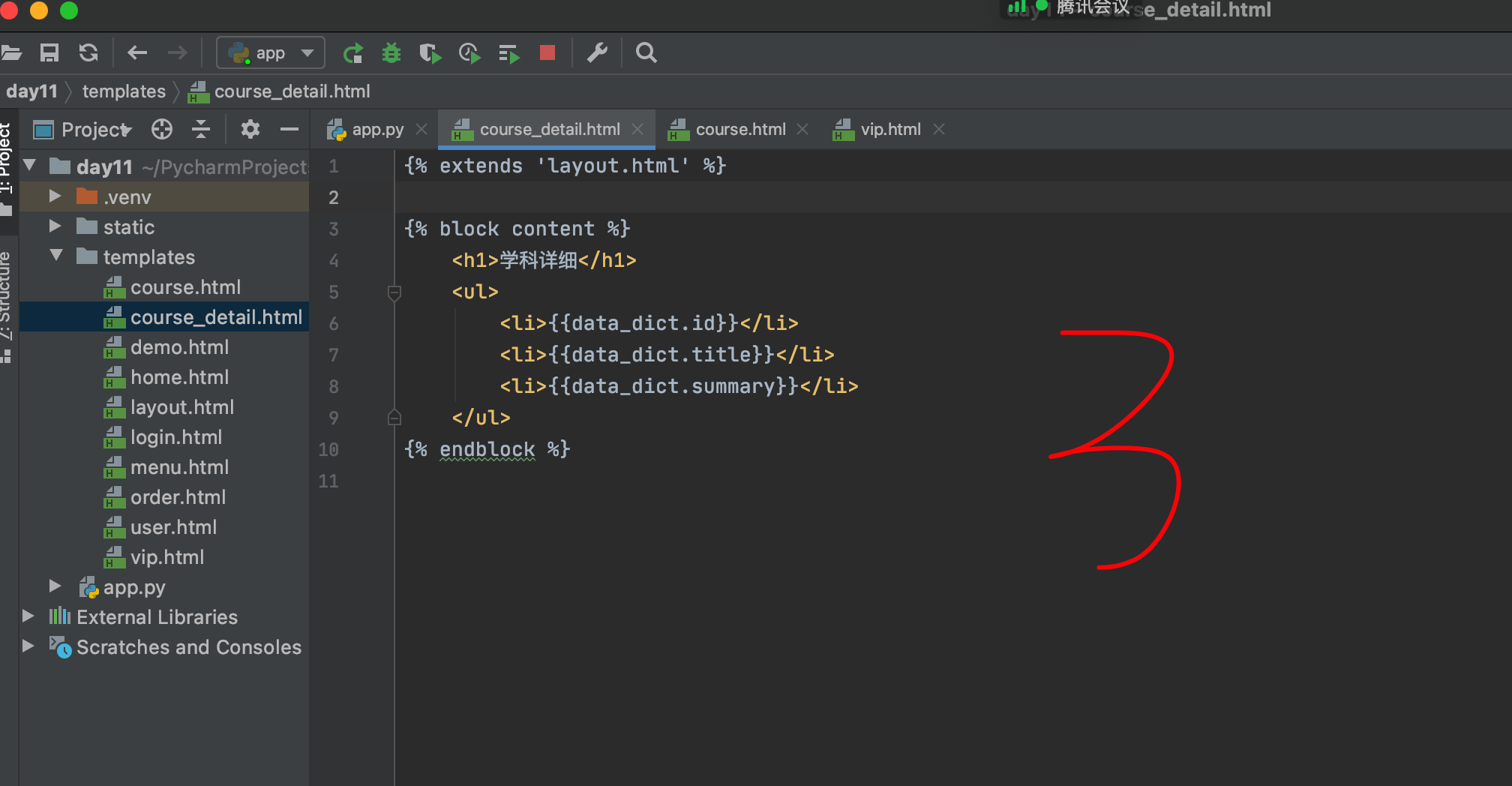Collapse the day11 project root

(30, 166)
